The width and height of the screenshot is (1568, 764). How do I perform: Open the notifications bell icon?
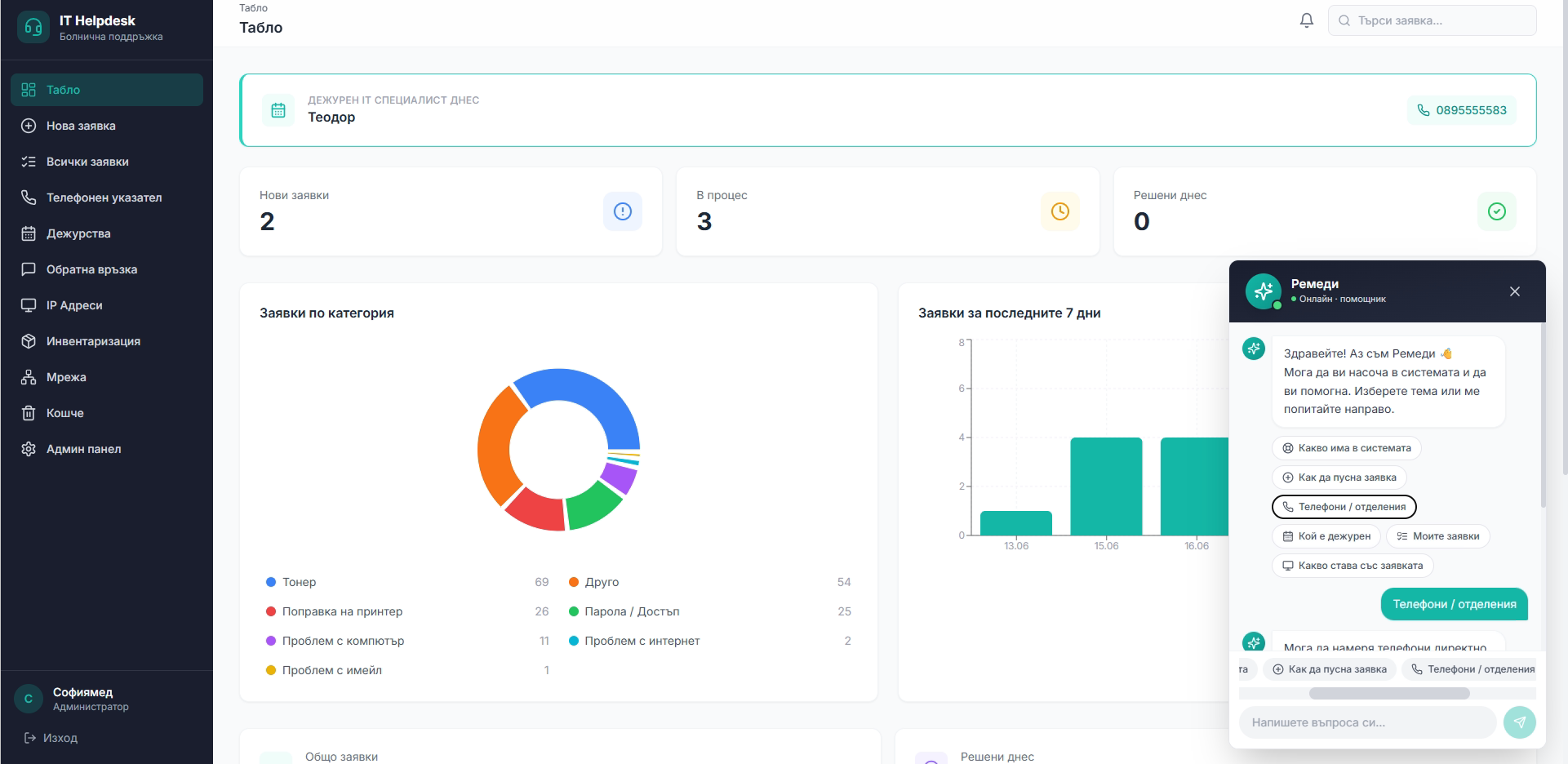[1307, 20]
